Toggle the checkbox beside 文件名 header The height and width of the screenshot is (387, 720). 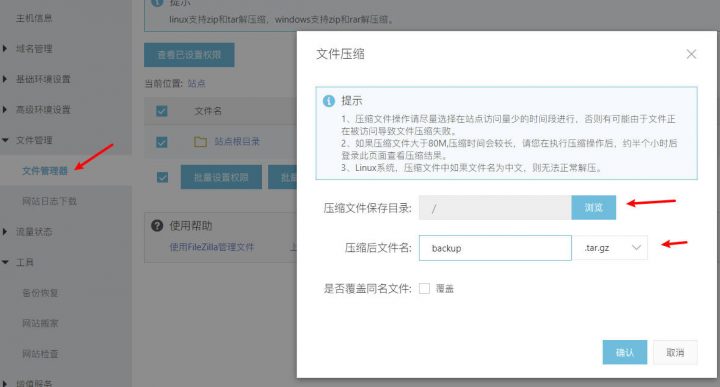[162, 111]
